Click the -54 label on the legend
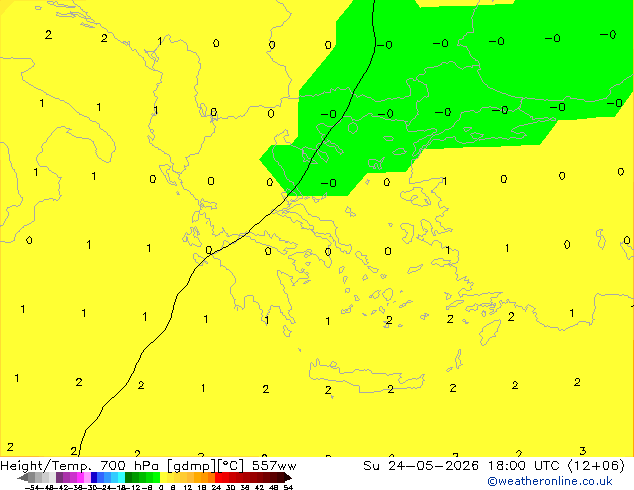The height and width of the screenshot is (490, 634). [32, 488]
